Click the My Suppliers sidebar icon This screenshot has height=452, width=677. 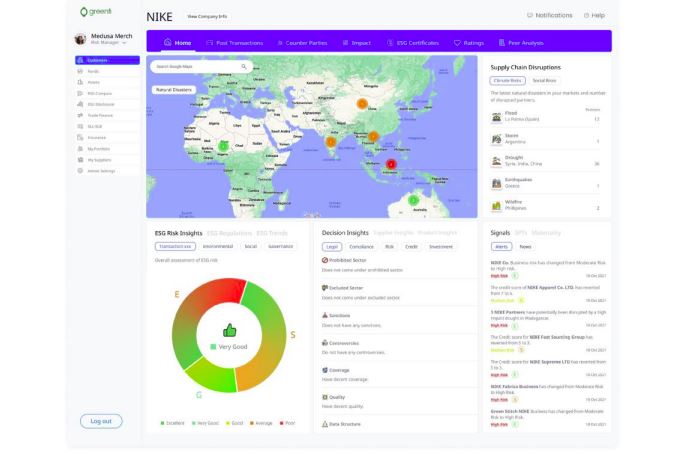click(x=80, y=160)
